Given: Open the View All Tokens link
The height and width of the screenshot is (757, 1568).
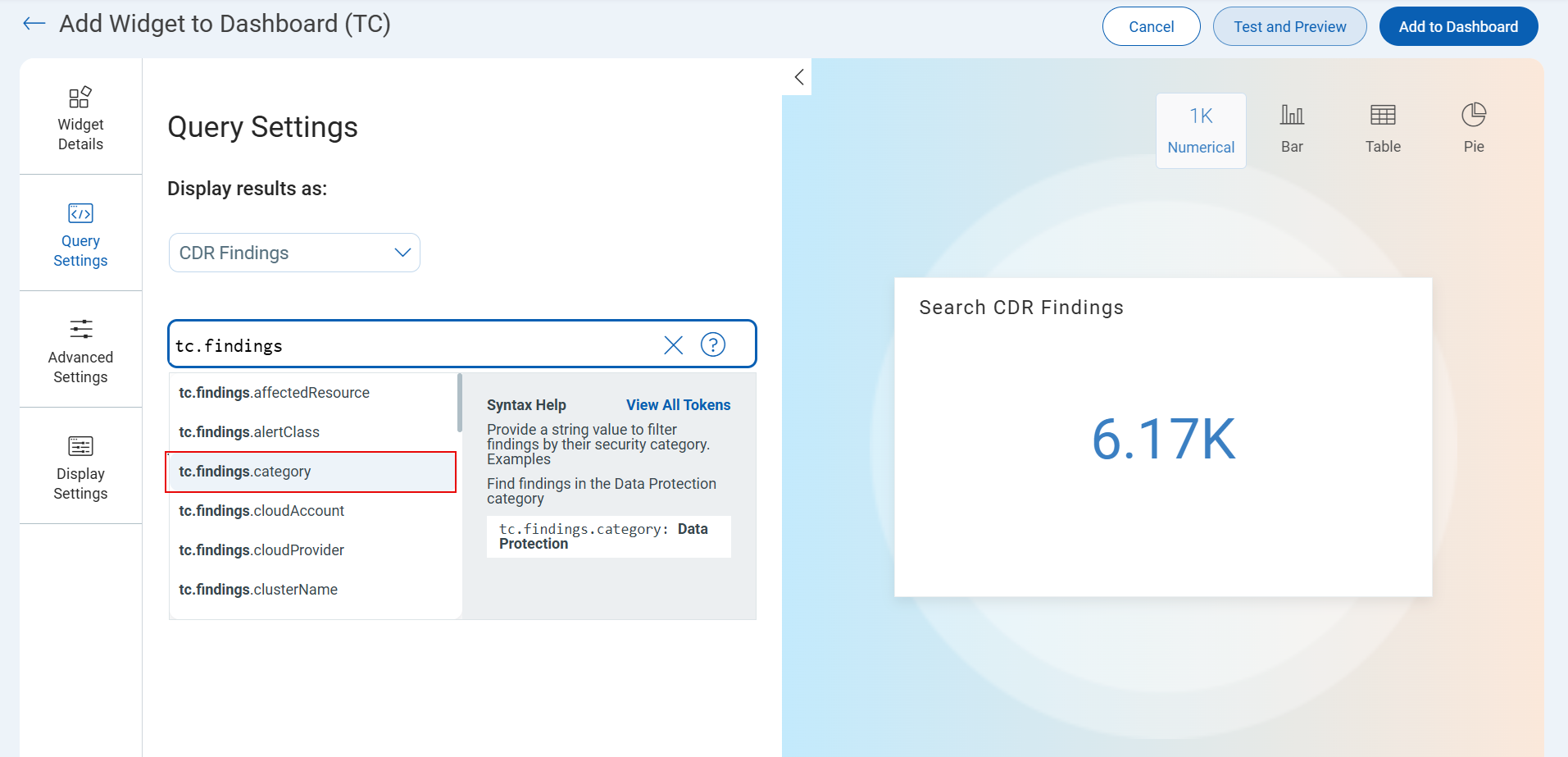Looking at the screenshot, I should [678, 405].
